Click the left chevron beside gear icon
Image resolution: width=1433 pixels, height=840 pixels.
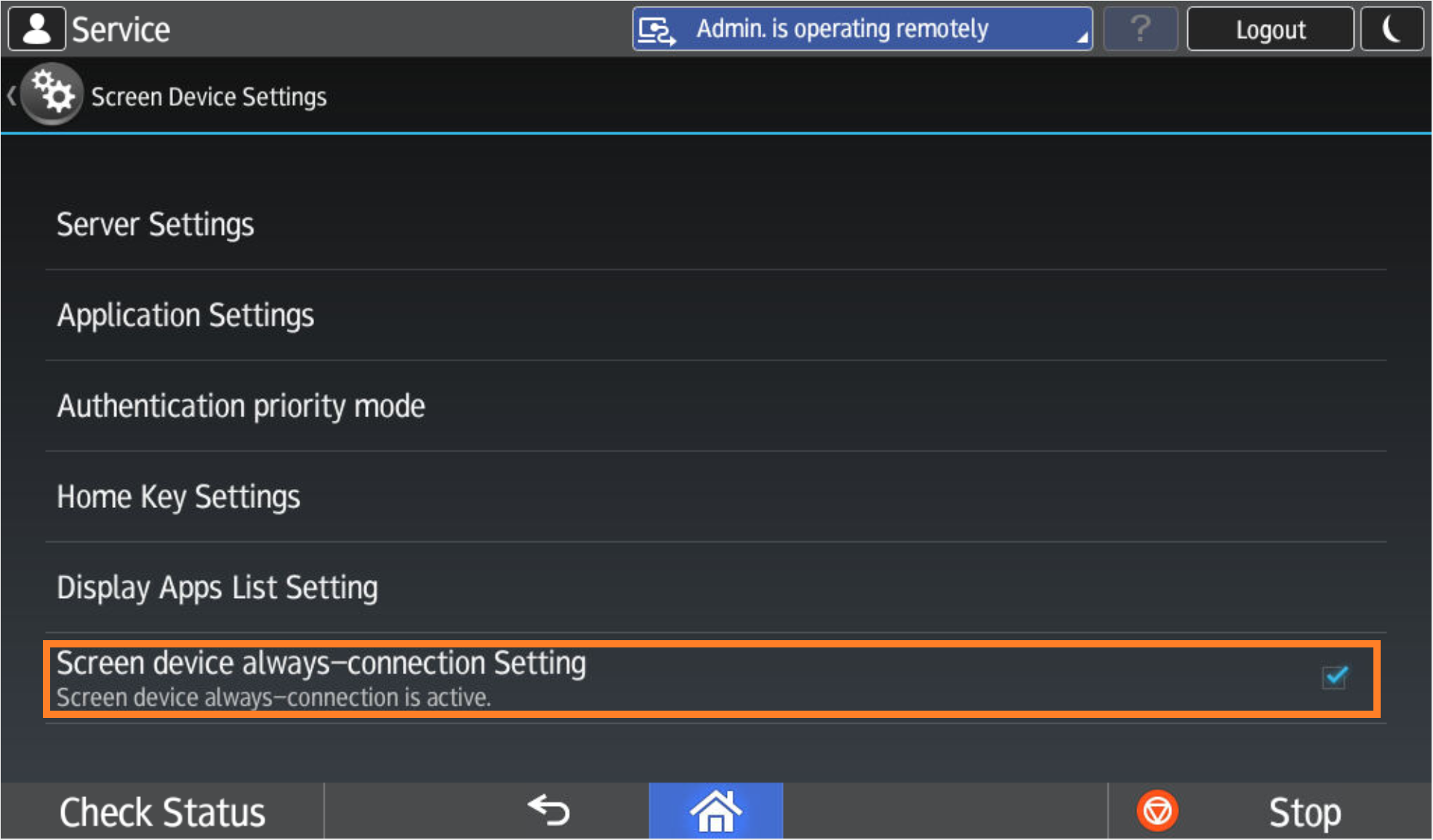tap(12, 95)
